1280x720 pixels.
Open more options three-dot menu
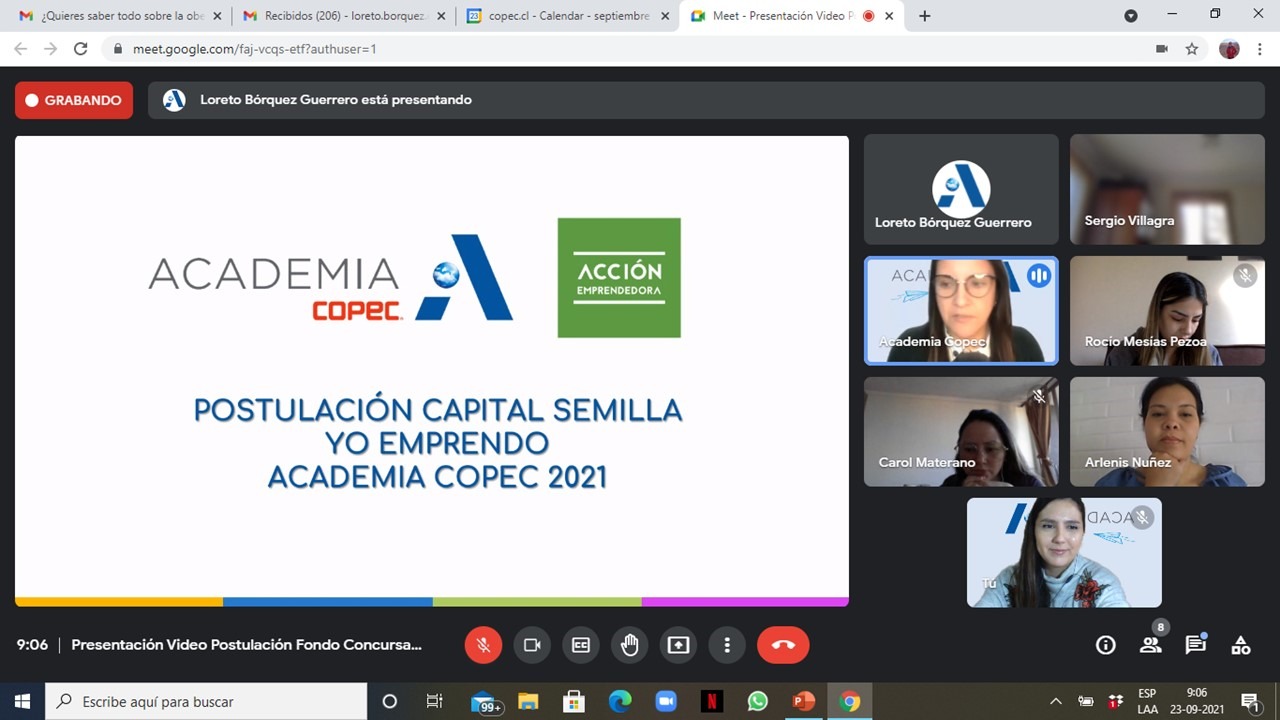[x=728, y=645]
